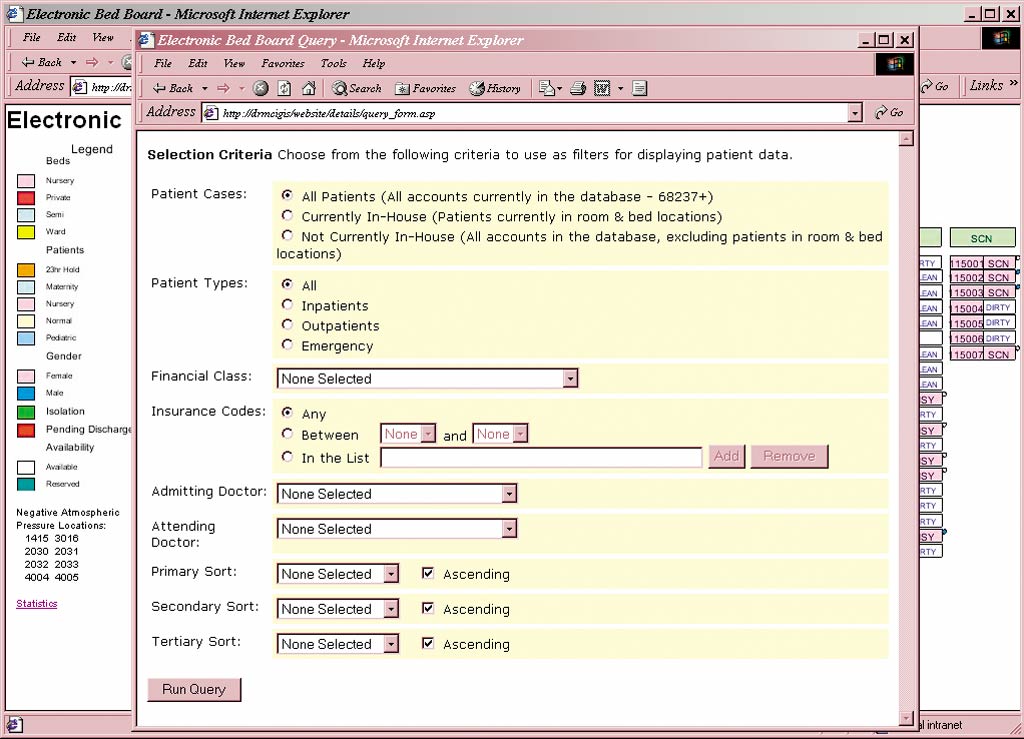Click the yellow Ward legend swatch
This screenshot has width=1024, height=739.
(25, 231)
